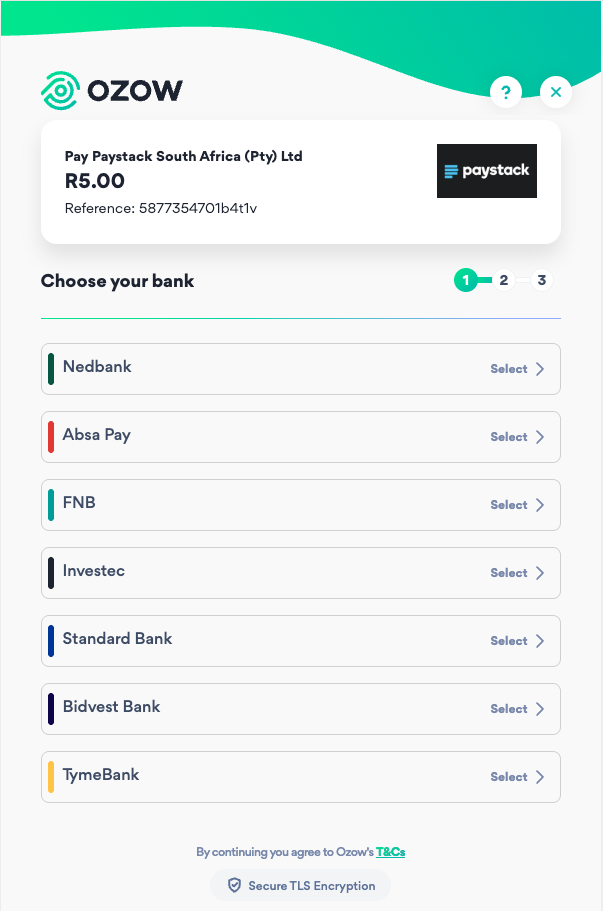Click the red Absa Pay color bar
The image size is (603, 911).
pos(51,437)
